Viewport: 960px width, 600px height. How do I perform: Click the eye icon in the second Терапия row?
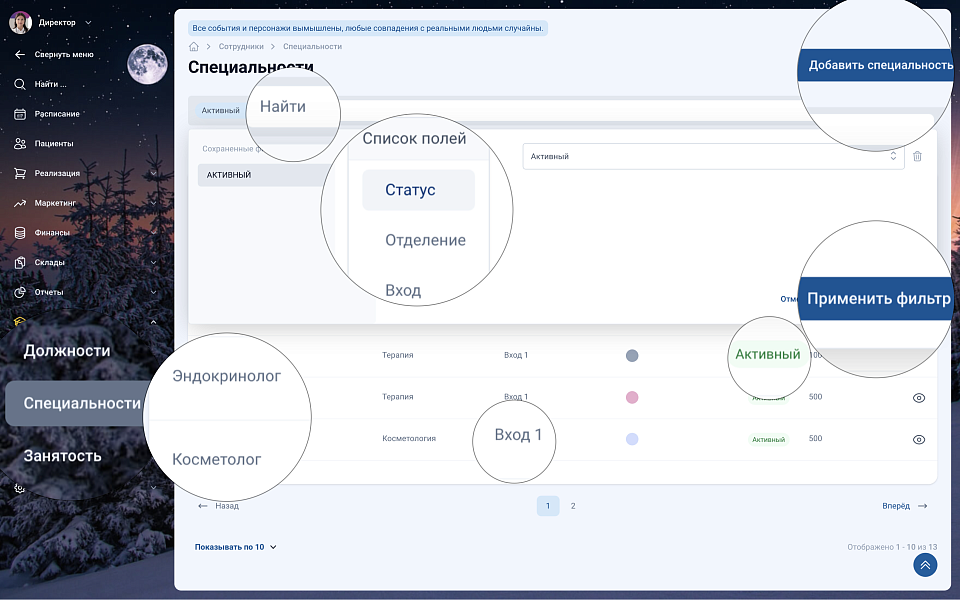point(918,398)
